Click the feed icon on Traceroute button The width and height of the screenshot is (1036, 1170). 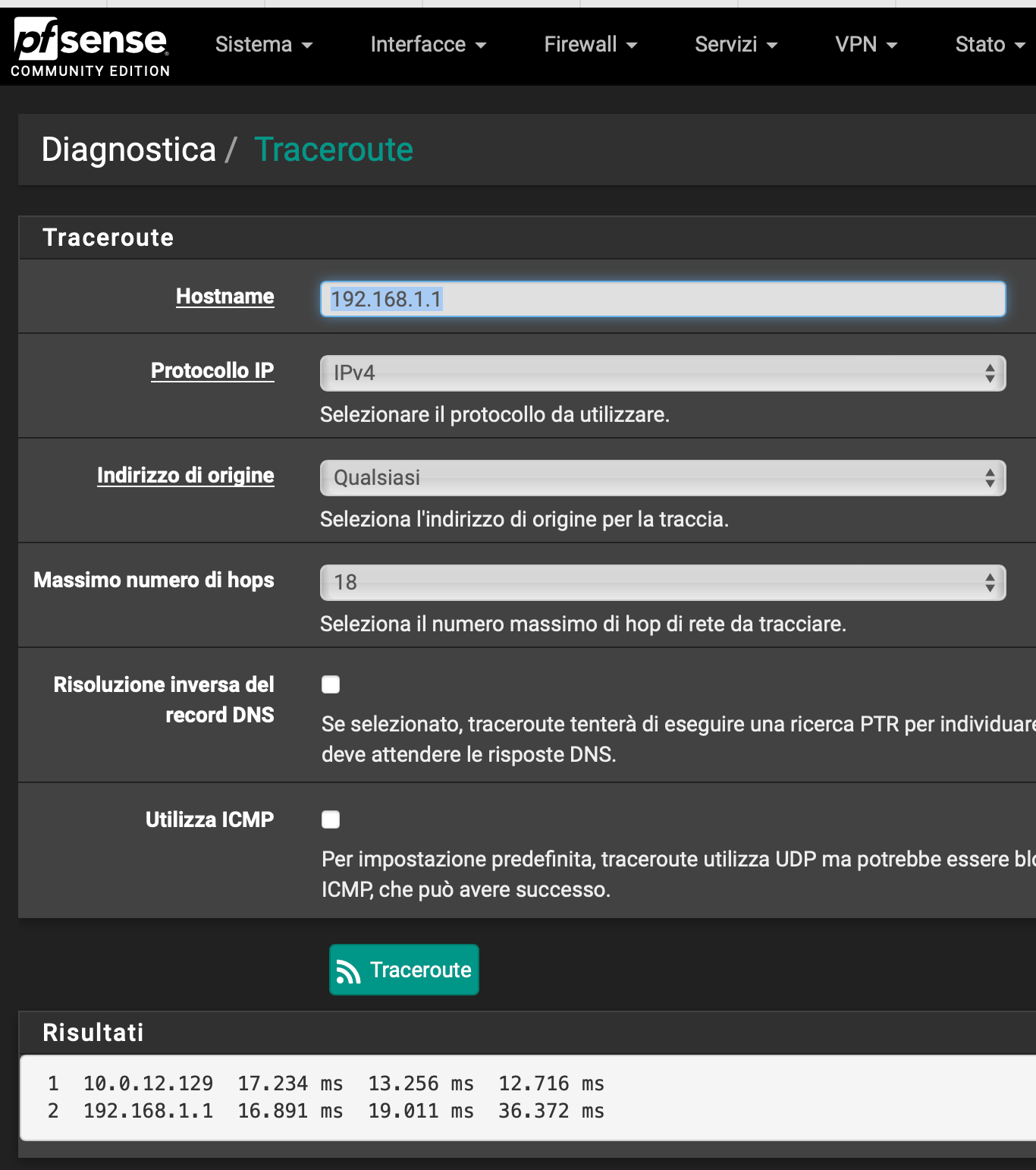pyautogui.click(x=348, y=971)
